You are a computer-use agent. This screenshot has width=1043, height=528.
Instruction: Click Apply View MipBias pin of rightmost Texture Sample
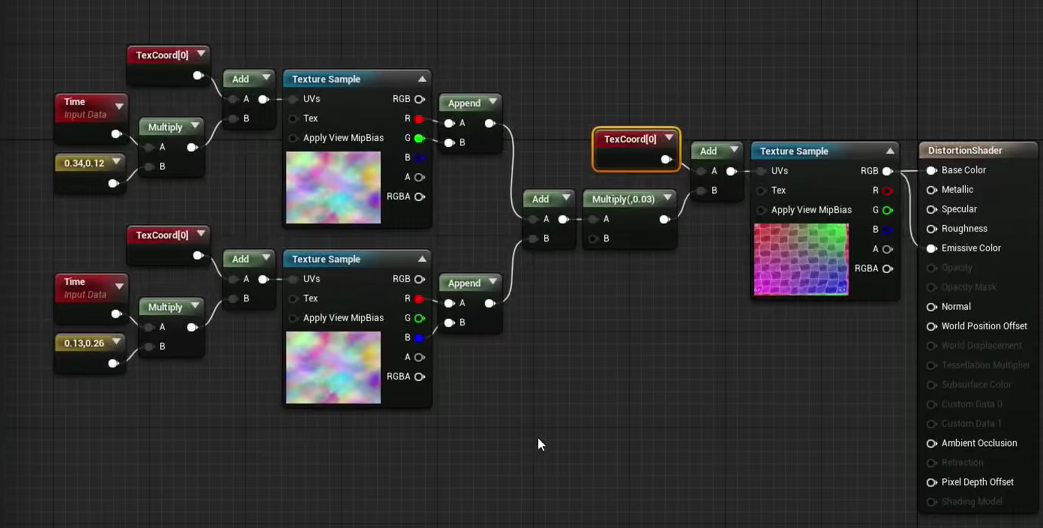pos(762,210)
